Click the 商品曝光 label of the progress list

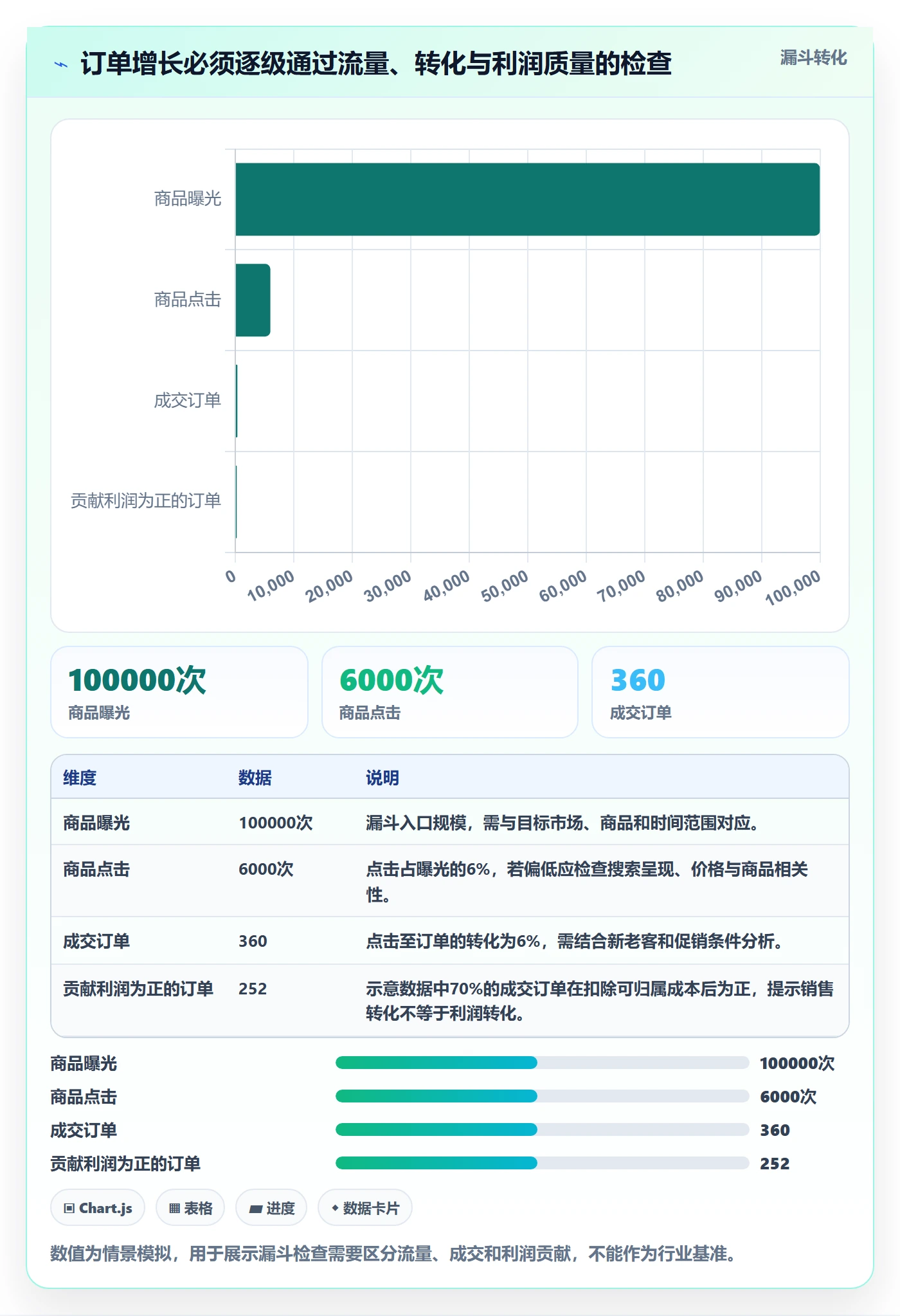pos(84,1063)
